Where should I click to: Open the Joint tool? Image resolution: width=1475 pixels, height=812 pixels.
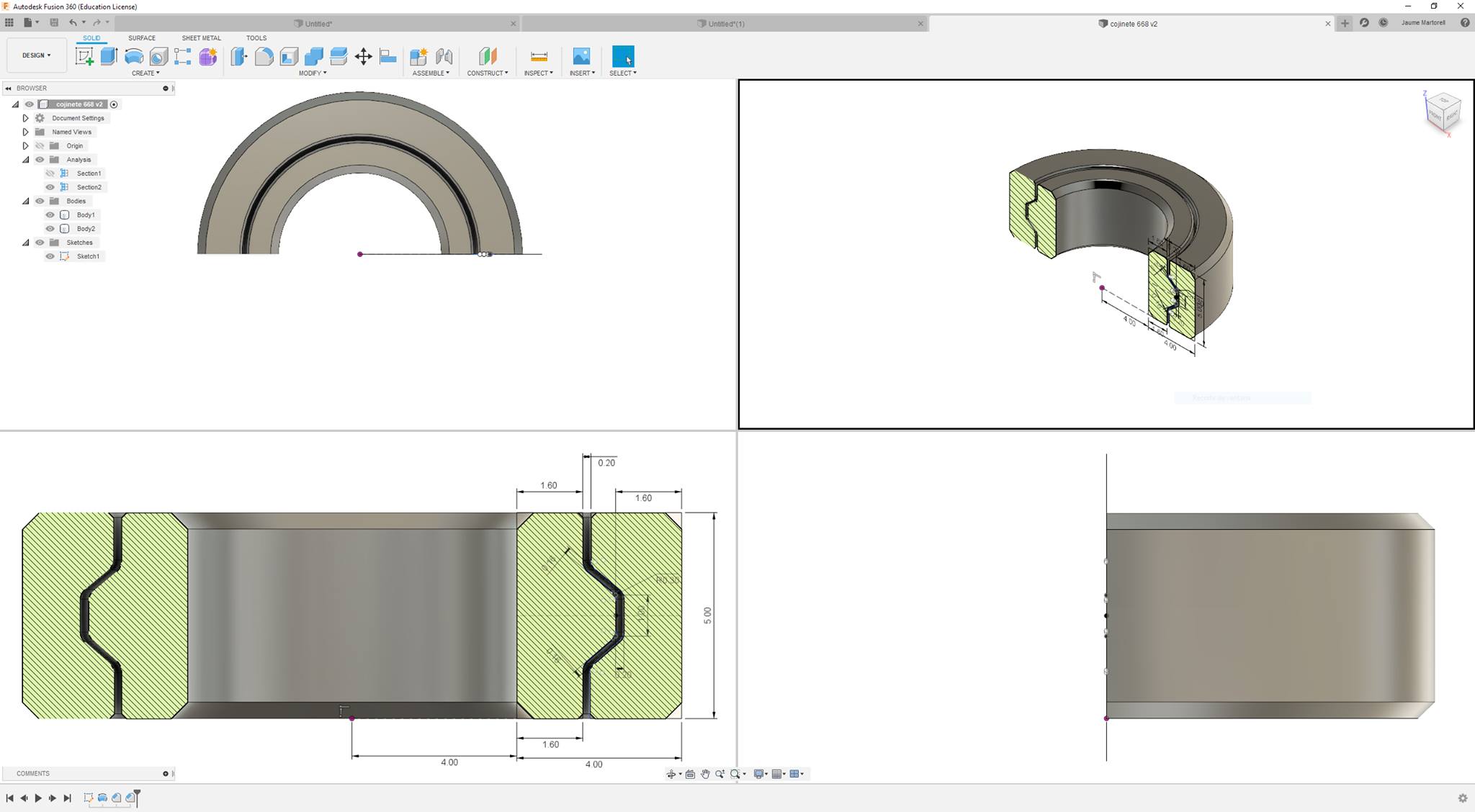coord(444,56)
